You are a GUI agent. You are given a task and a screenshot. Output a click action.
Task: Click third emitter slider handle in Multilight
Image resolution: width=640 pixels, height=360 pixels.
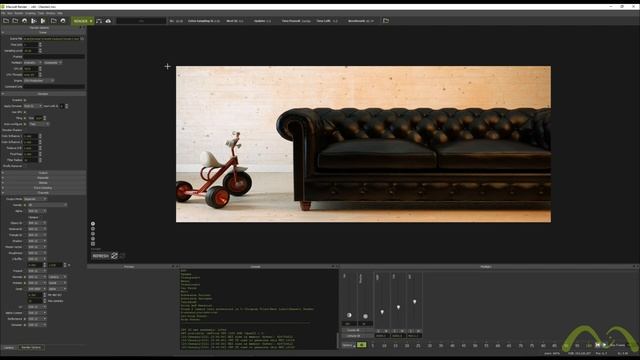[x=415, y=302]
